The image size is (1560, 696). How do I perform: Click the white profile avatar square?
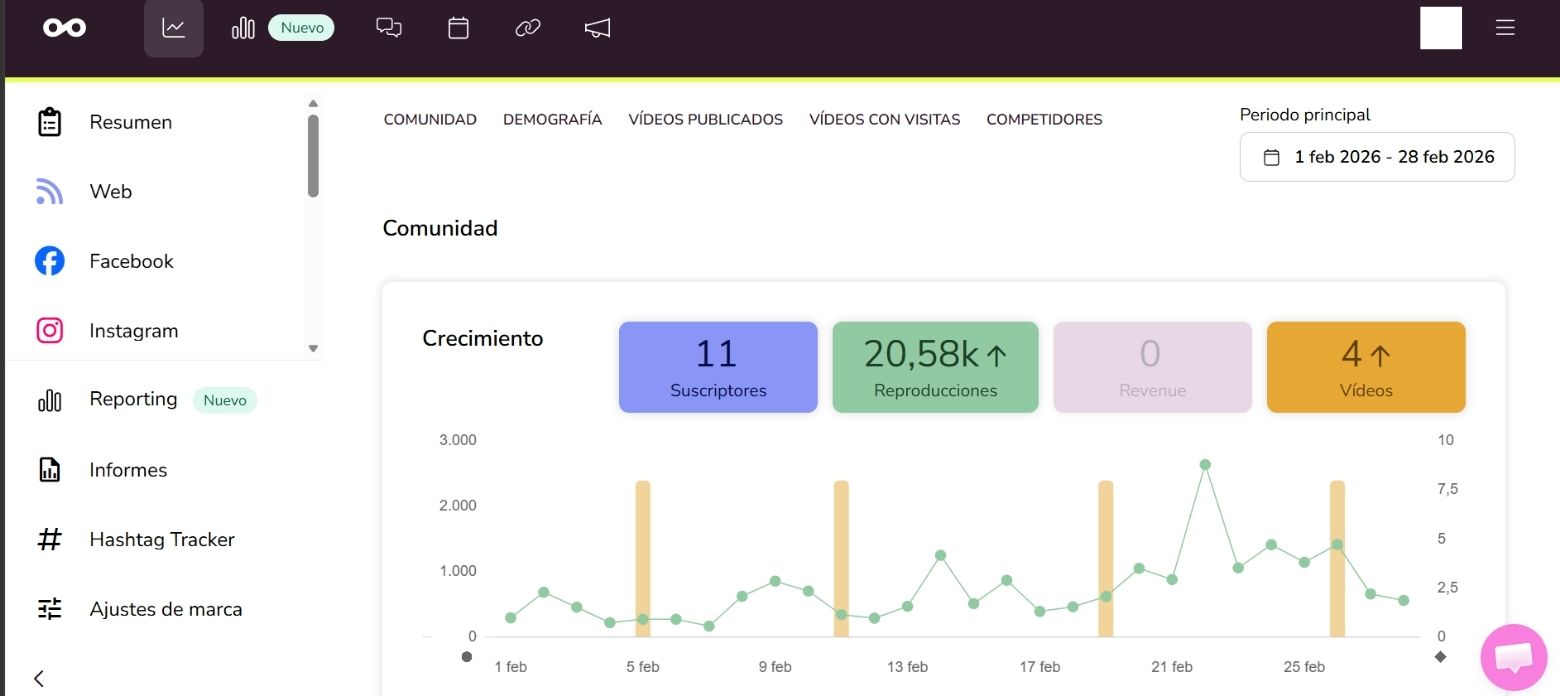(1441, 28)
